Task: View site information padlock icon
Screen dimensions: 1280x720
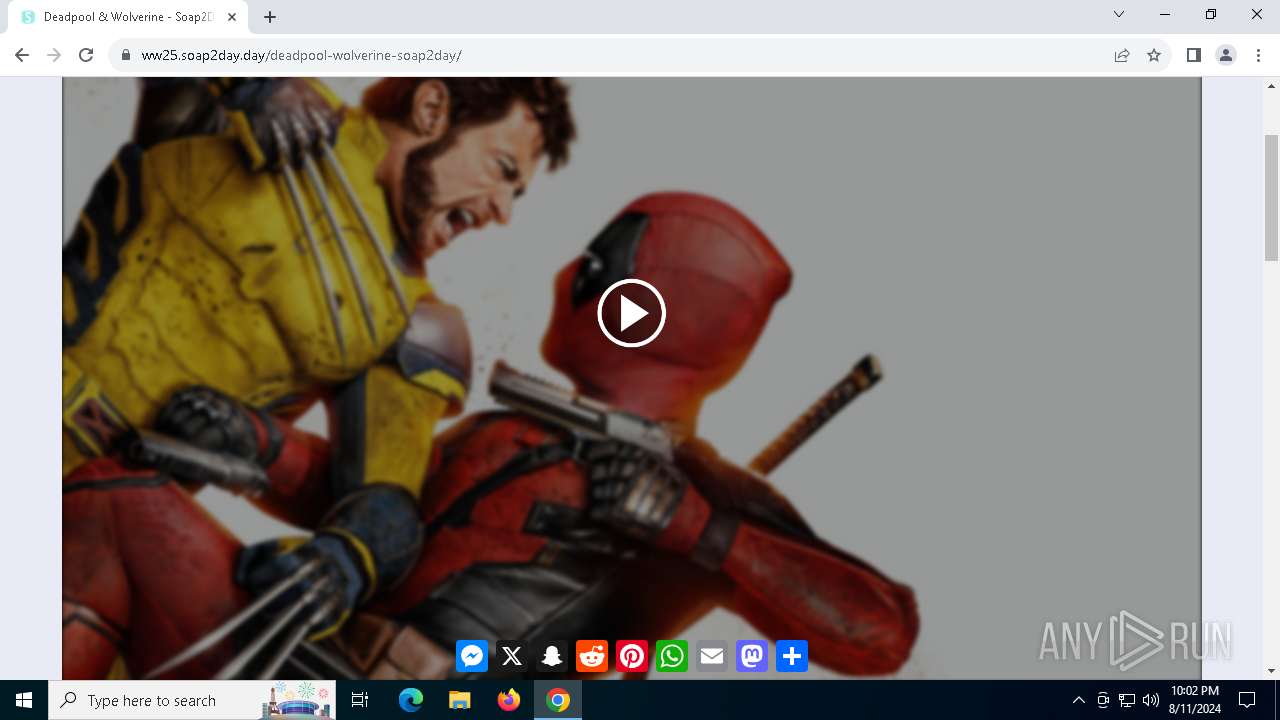Action: pyautogui.click(x=125, y=55)
